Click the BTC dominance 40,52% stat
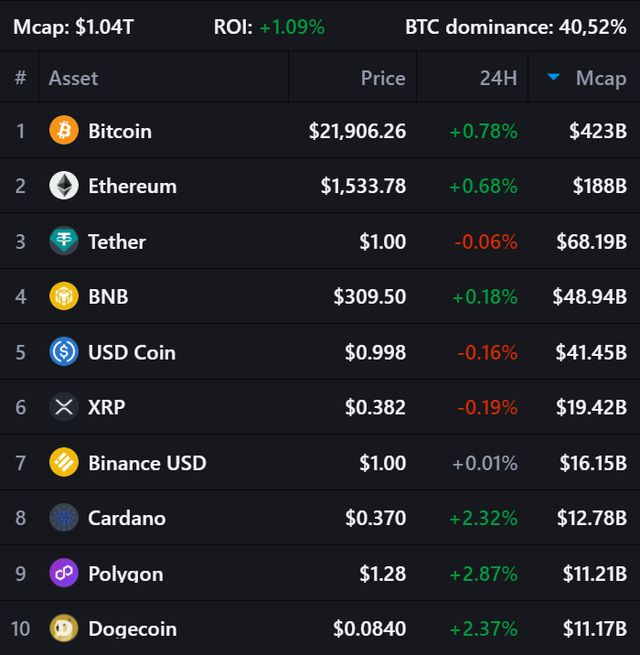Viewport: 640px width, 655px height. [x=515, y=27]
